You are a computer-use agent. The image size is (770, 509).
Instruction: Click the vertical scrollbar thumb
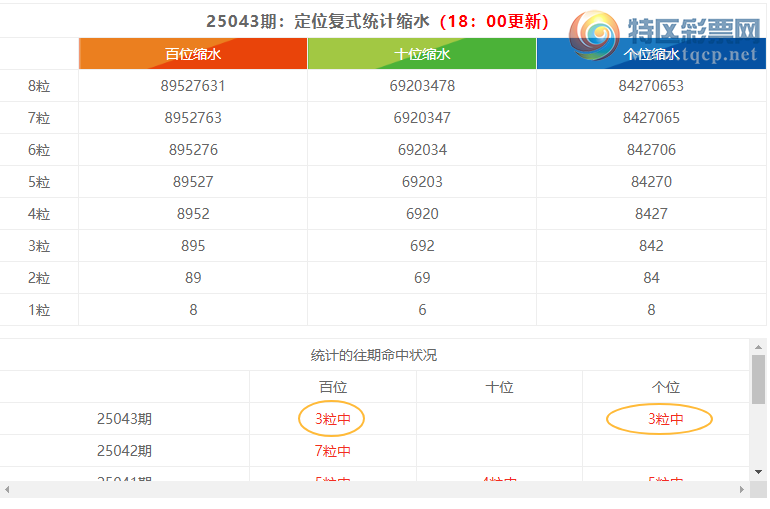pyautogui.click(x=758, y=379)
